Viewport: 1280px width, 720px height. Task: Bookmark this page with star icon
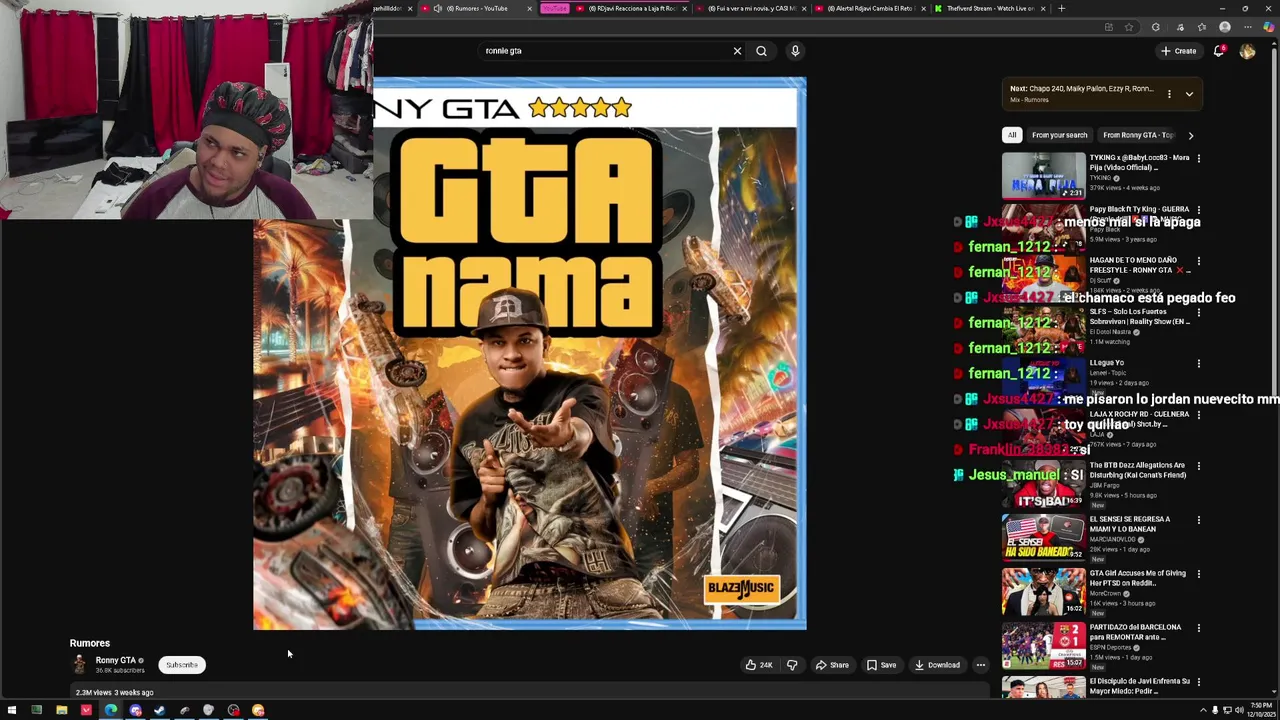tap(1129, 27)
